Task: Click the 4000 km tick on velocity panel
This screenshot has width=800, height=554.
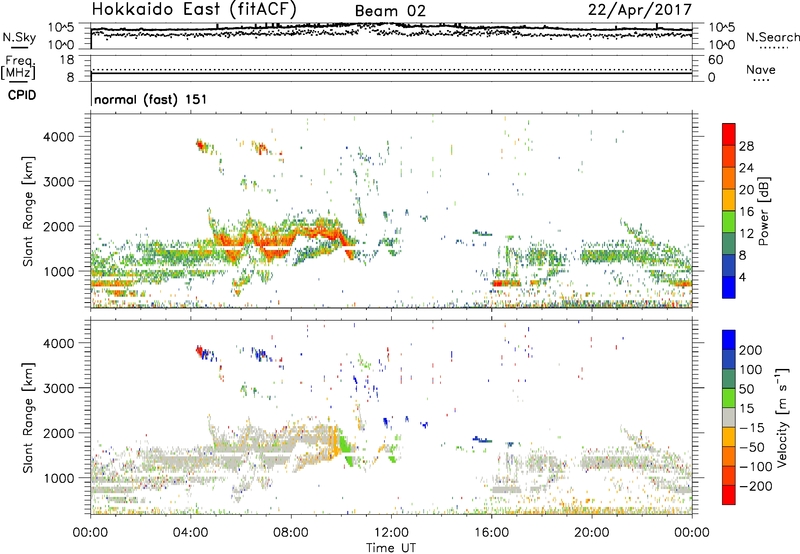Action: click(58, 343)
